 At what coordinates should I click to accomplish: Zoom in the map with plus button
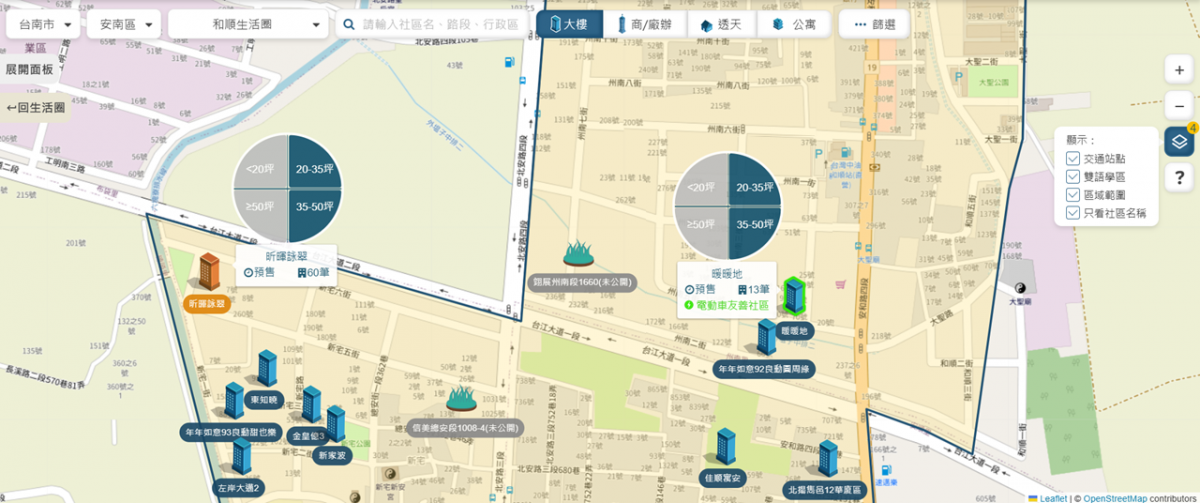1180,68
